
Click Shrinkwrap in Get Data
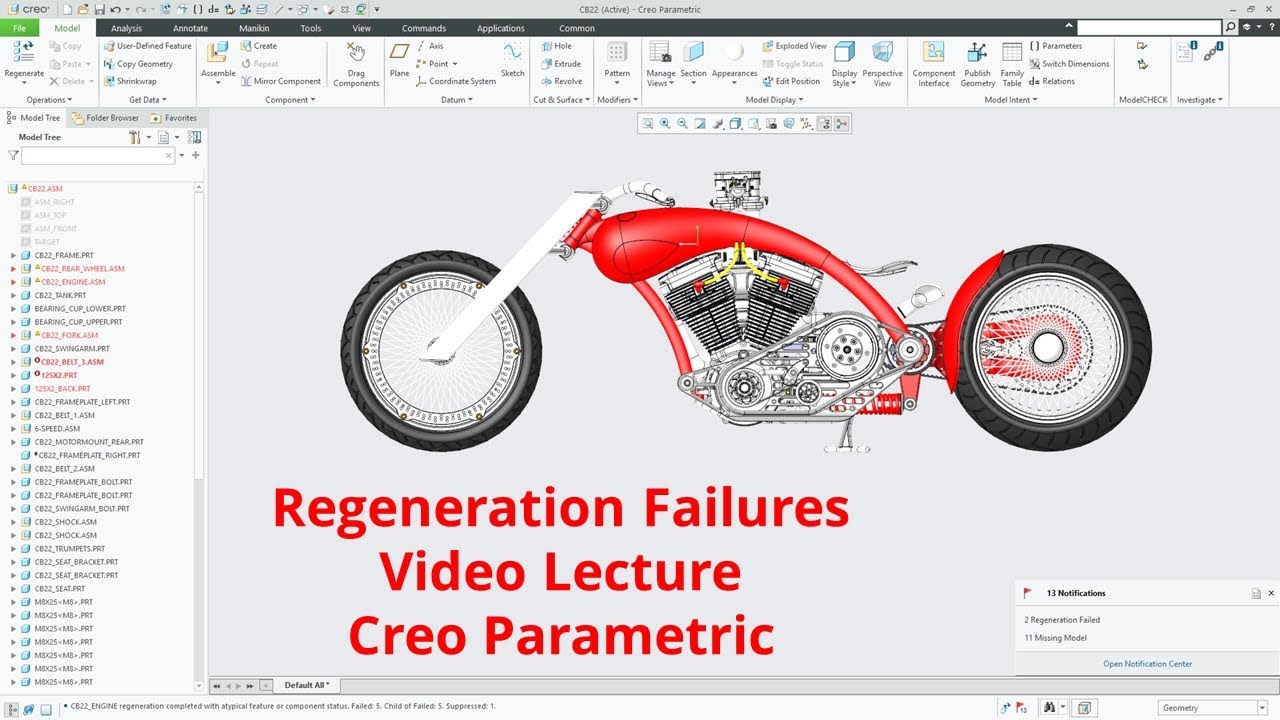click(130, 82)
